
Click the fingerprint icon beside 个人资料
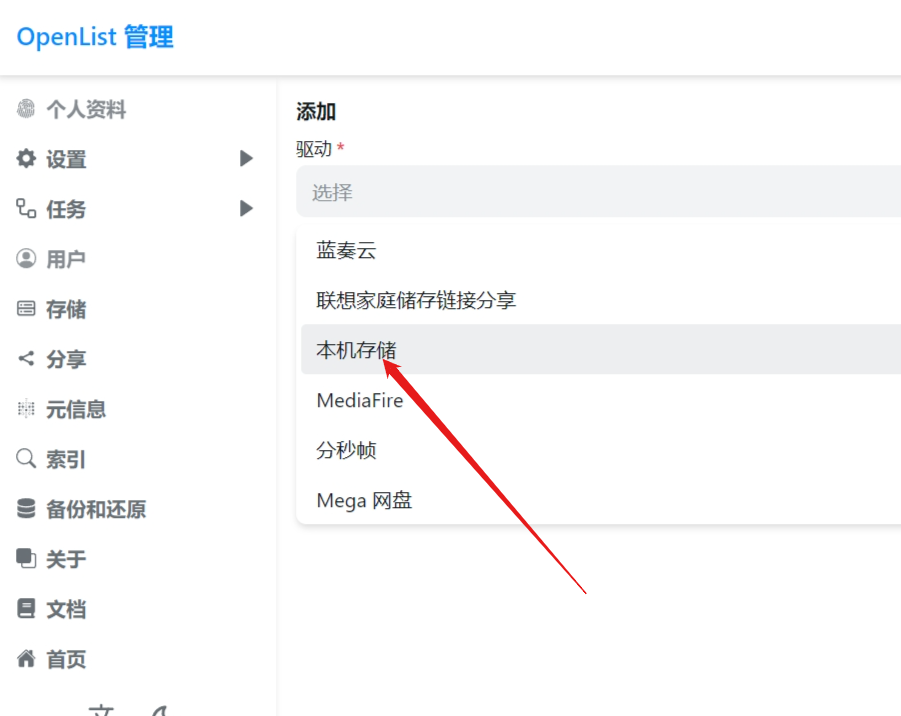[x=26, y=109]
